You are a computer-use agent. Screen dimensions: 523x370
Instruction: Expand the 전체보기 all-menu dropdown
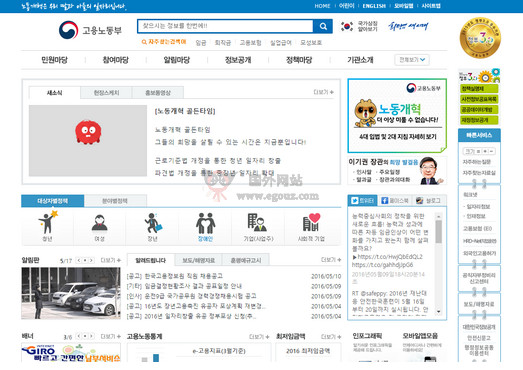point(412,60)
